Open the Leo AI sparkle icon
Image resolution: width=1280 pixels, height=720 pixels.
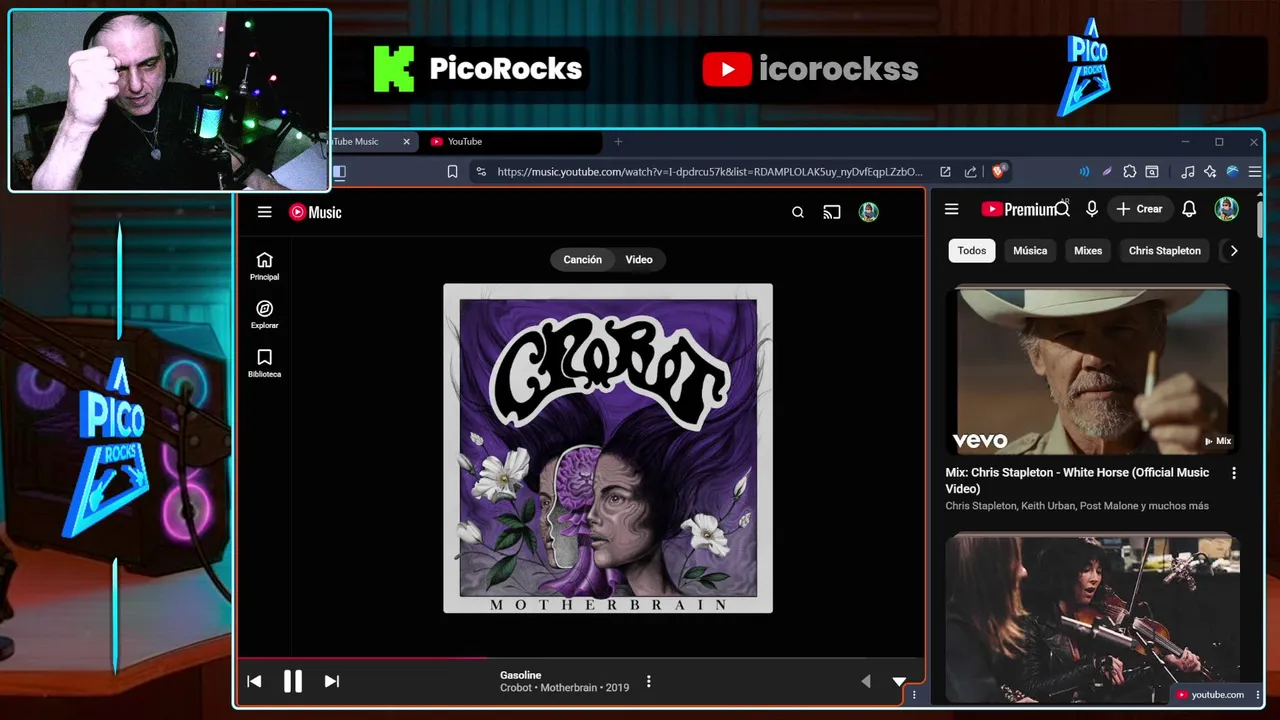pyautogui.click(x=1210, y=172)
